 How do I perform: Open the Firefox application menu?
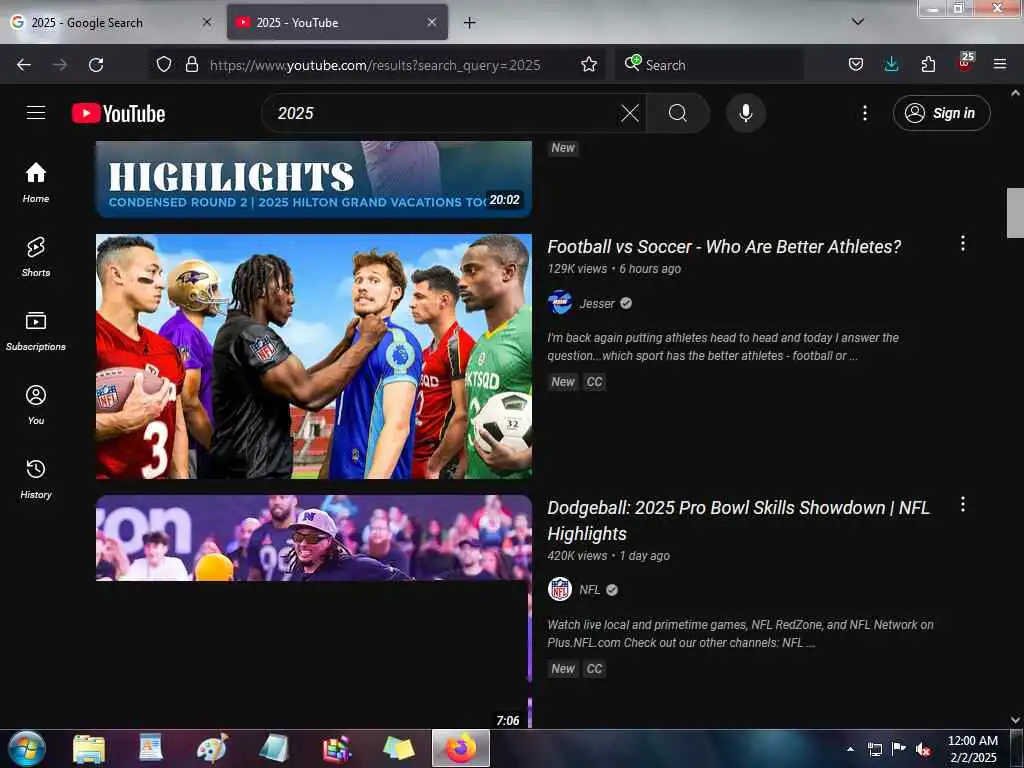(1000, 64)
